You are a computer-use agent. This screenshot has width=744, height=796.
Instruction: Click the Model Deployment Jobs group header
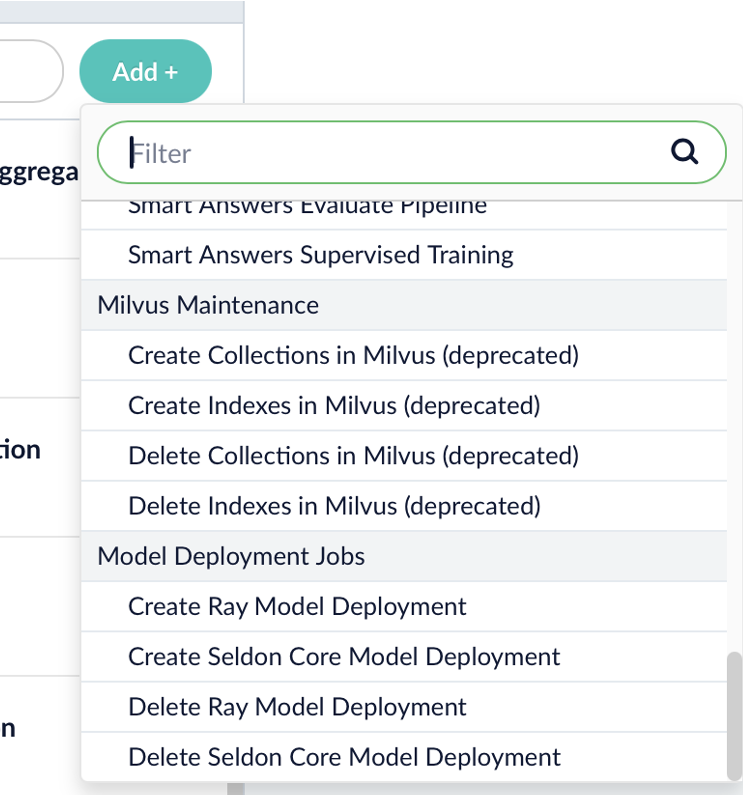(231, 556)
